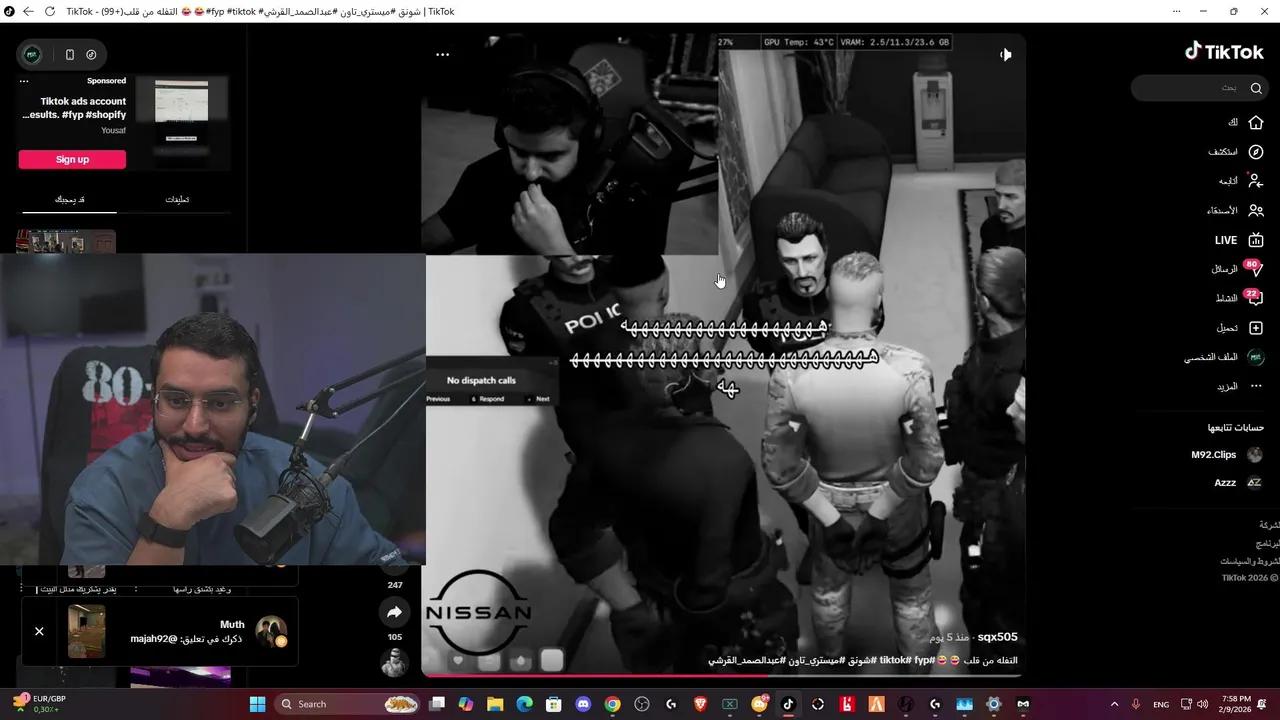Open the recommended video thumbnail under tabs
Screen dimensions: 1280x720
tap(66, 241)
